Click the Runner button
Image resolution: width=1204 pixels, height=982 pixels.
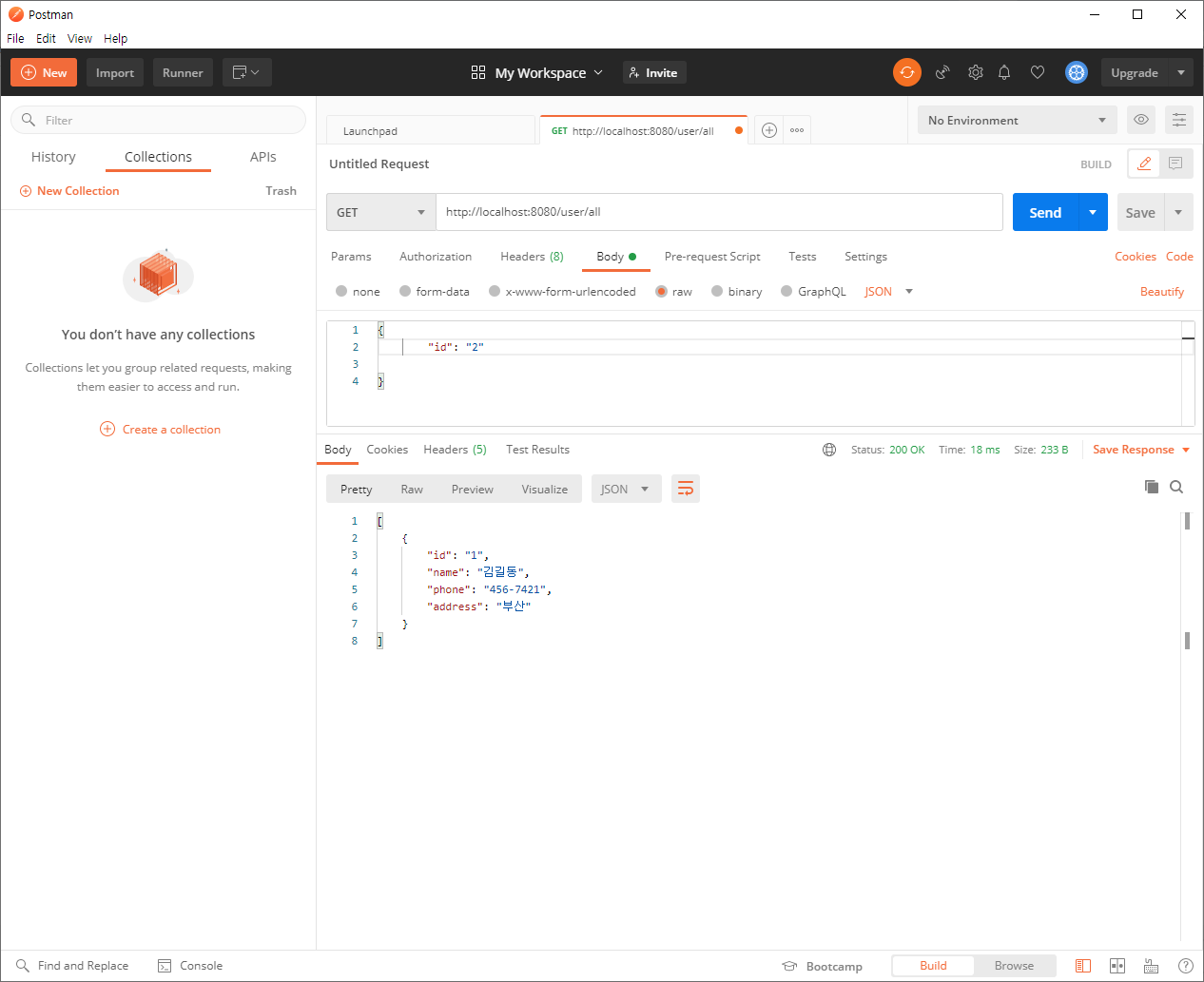point(183,72)
